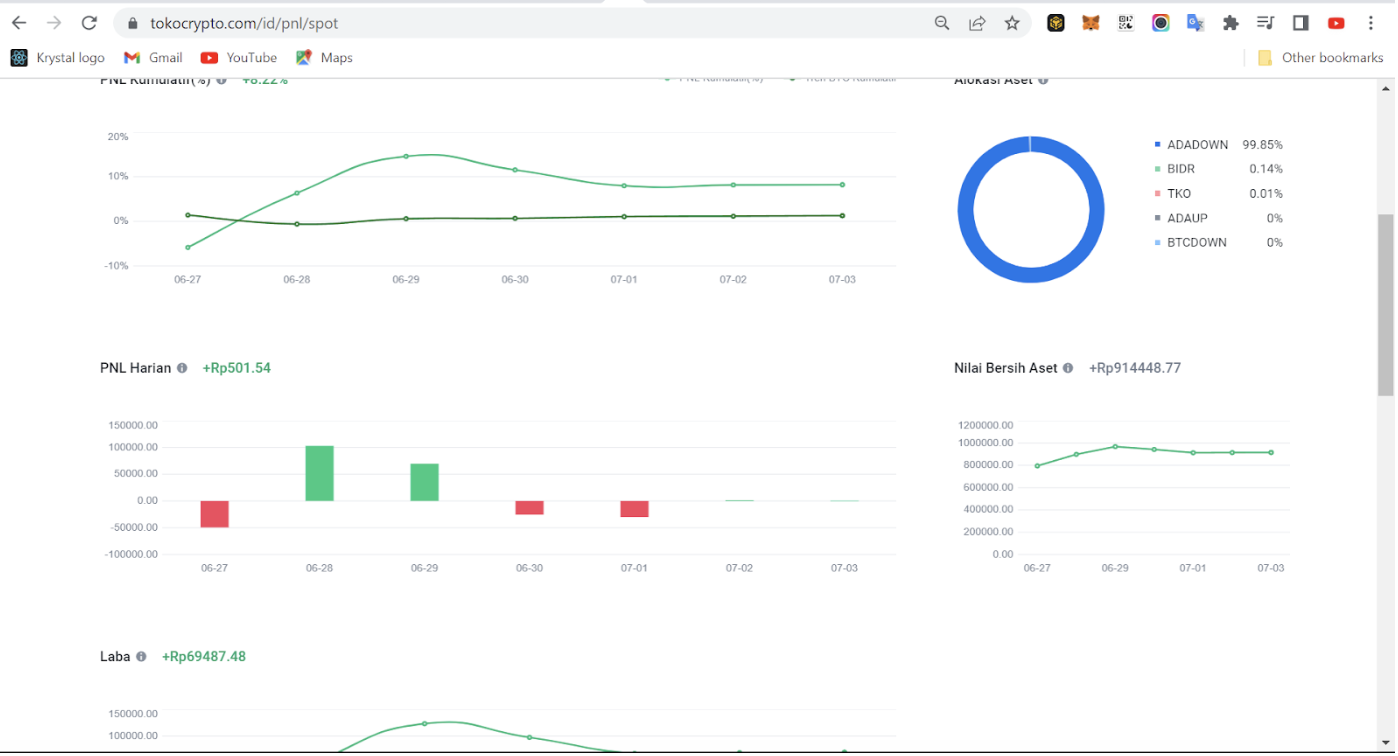Toggle the TKO legend entry
Image resolution: width=1398 pixels, height=756 pixels.
coord(1173,194)
